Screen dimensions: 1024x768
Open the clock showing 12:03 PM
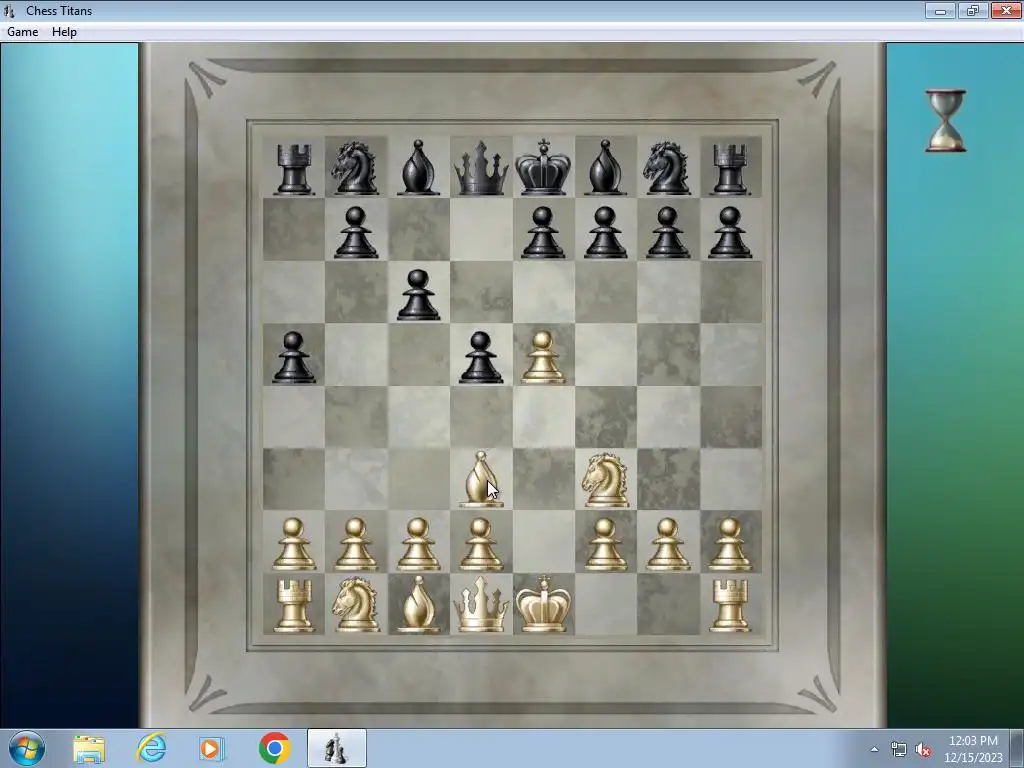click(973, 749)
